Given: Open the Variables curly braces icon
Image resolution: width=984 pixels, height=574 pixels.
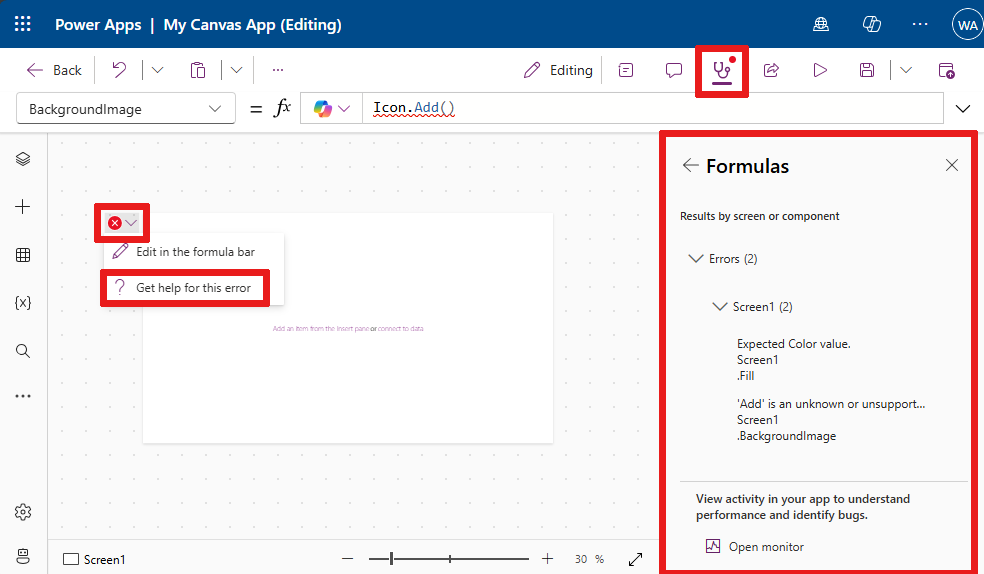Looking at the screenshot, I should point(23,303).
